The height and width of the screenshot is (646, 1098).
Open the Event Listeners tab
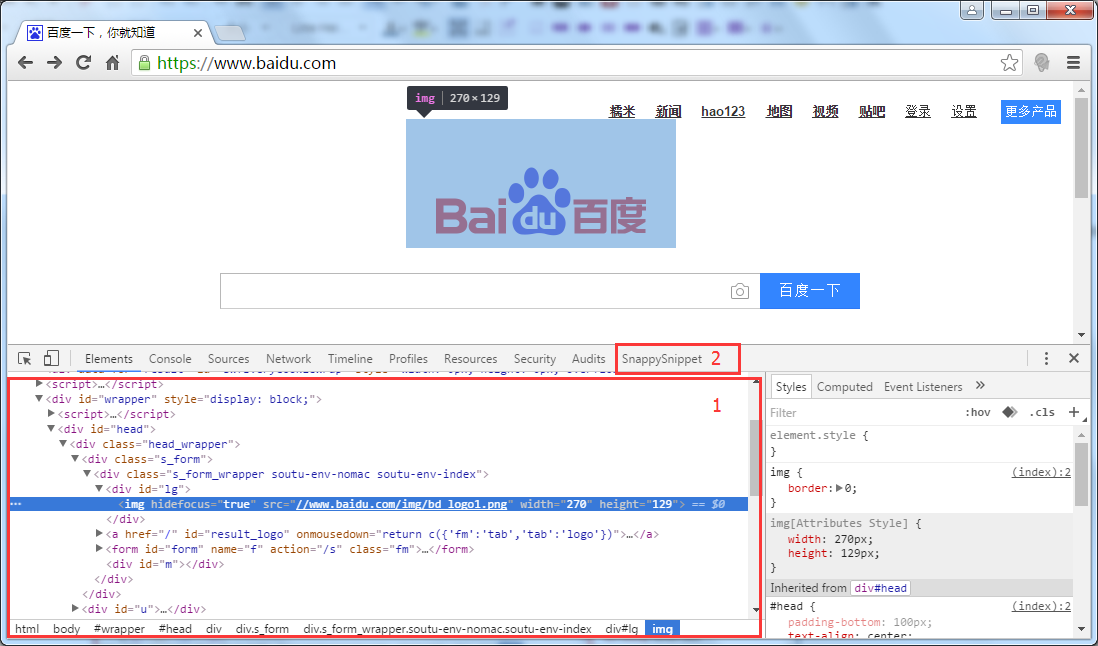[x=923, y=386]
